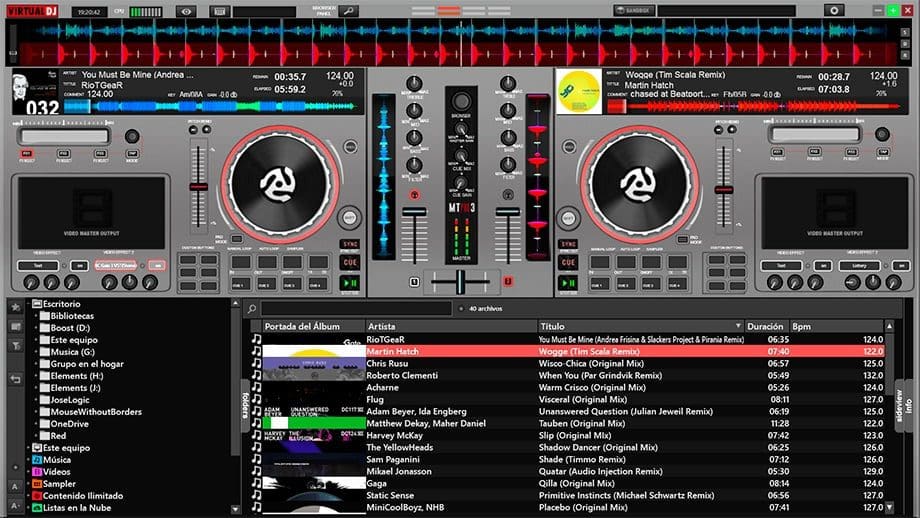Click the browser search input field
Image resolution: width=920 pixels, height=518 pixels.
pyautogui.click(x=356, y=309)
